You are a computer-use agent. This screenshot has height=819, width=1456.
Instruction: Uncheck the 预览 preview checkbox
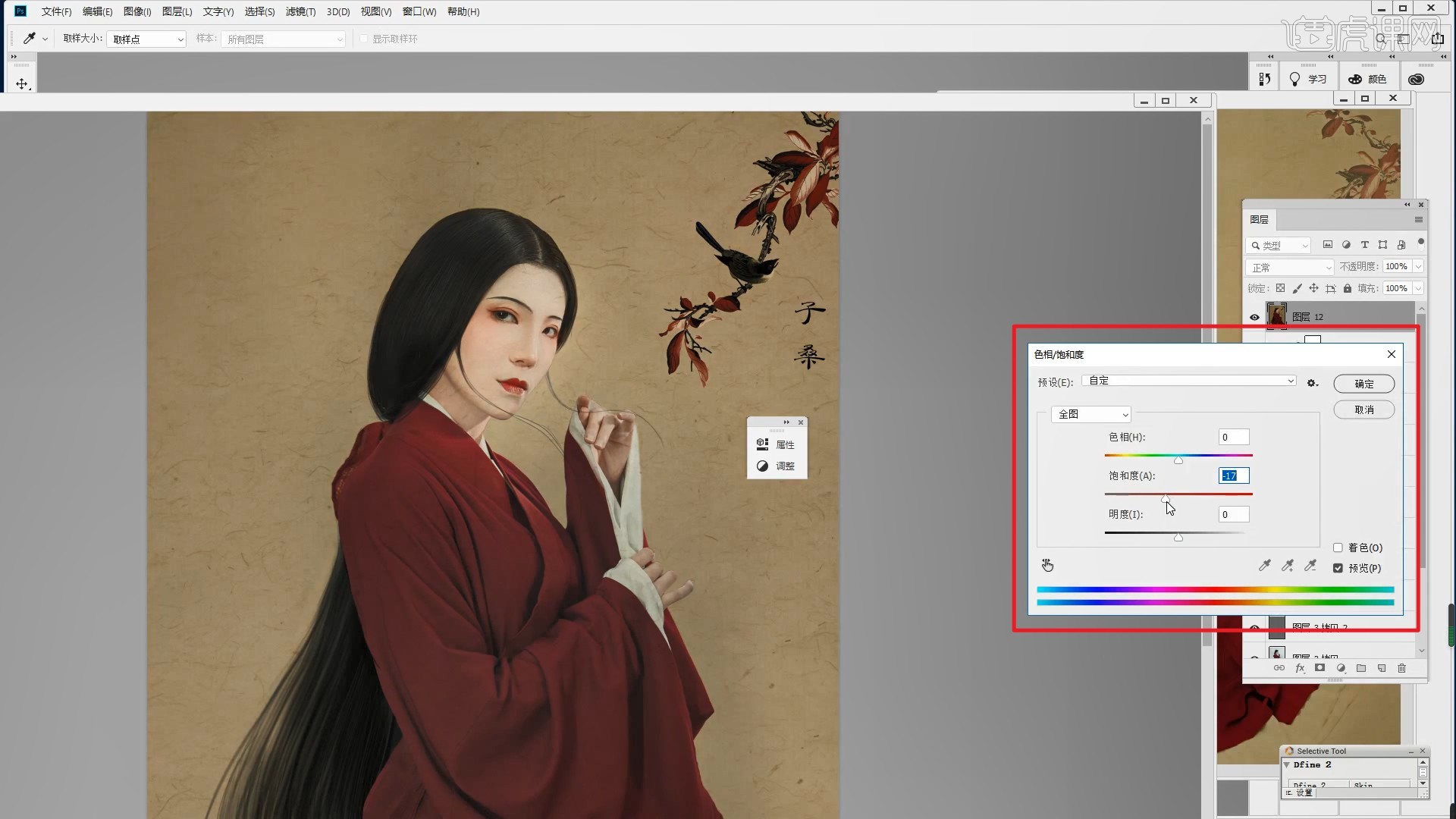click(x=1338, y=568)
